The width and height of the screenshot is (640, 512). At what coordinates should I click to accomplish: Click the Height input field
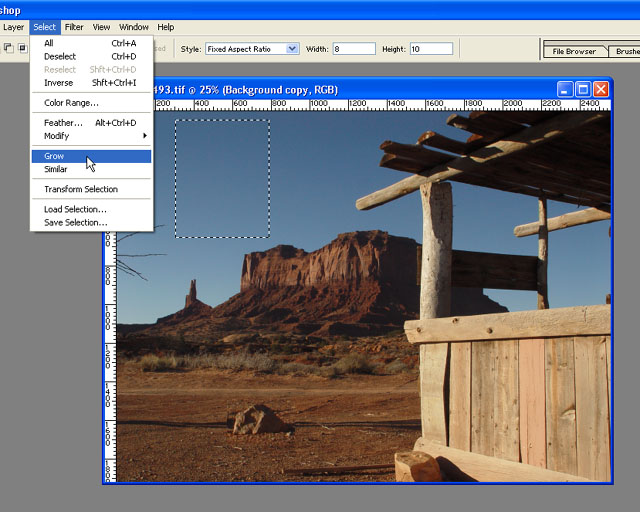[x=431, y=49]
